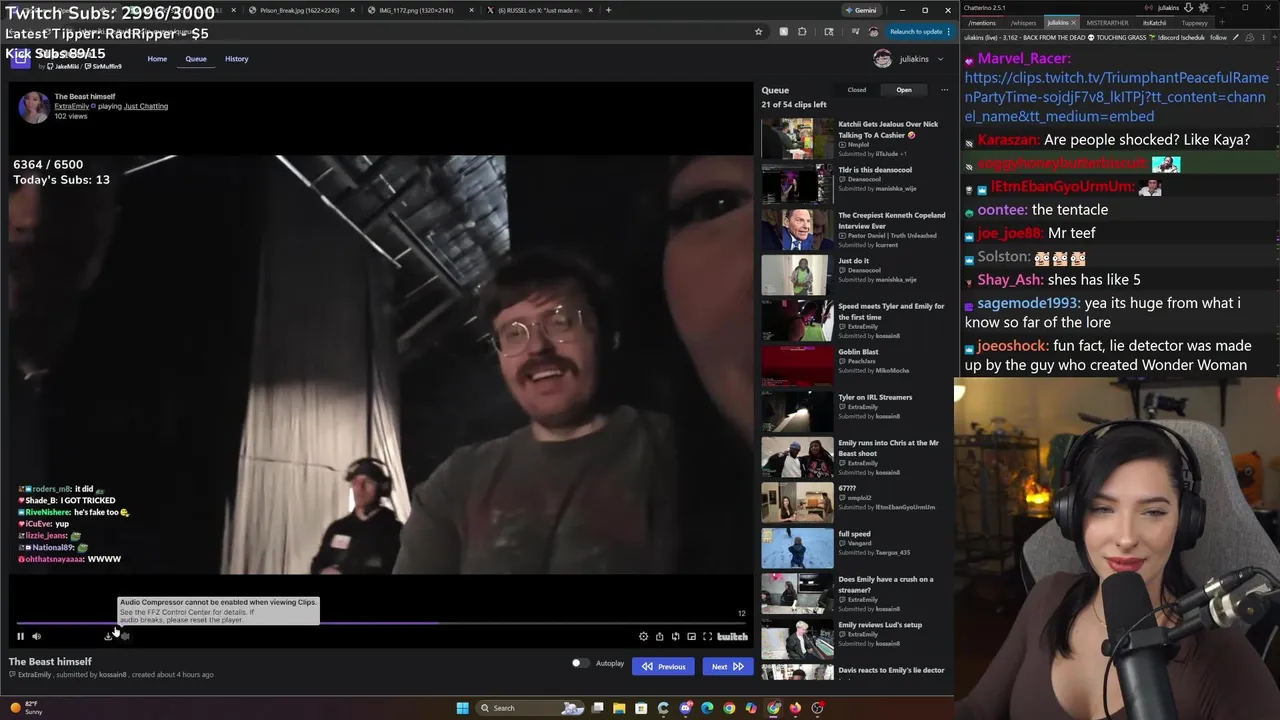Click Karaszan username in chat
The width and height of the screenshot is (1280, 720).
coord(1008,140)
